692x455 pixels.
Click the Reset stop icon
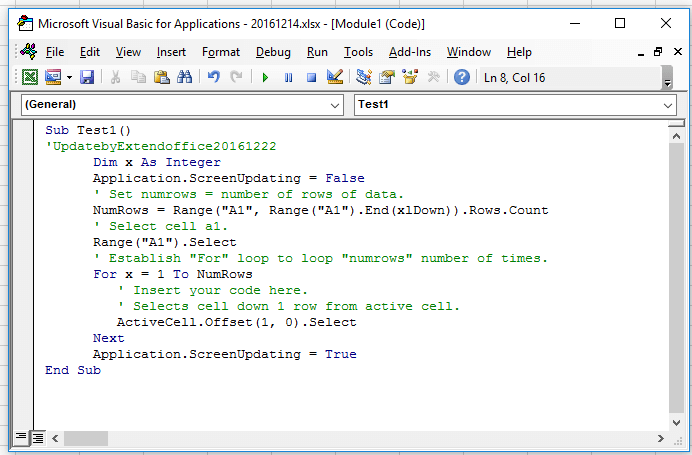coord(311,77)
